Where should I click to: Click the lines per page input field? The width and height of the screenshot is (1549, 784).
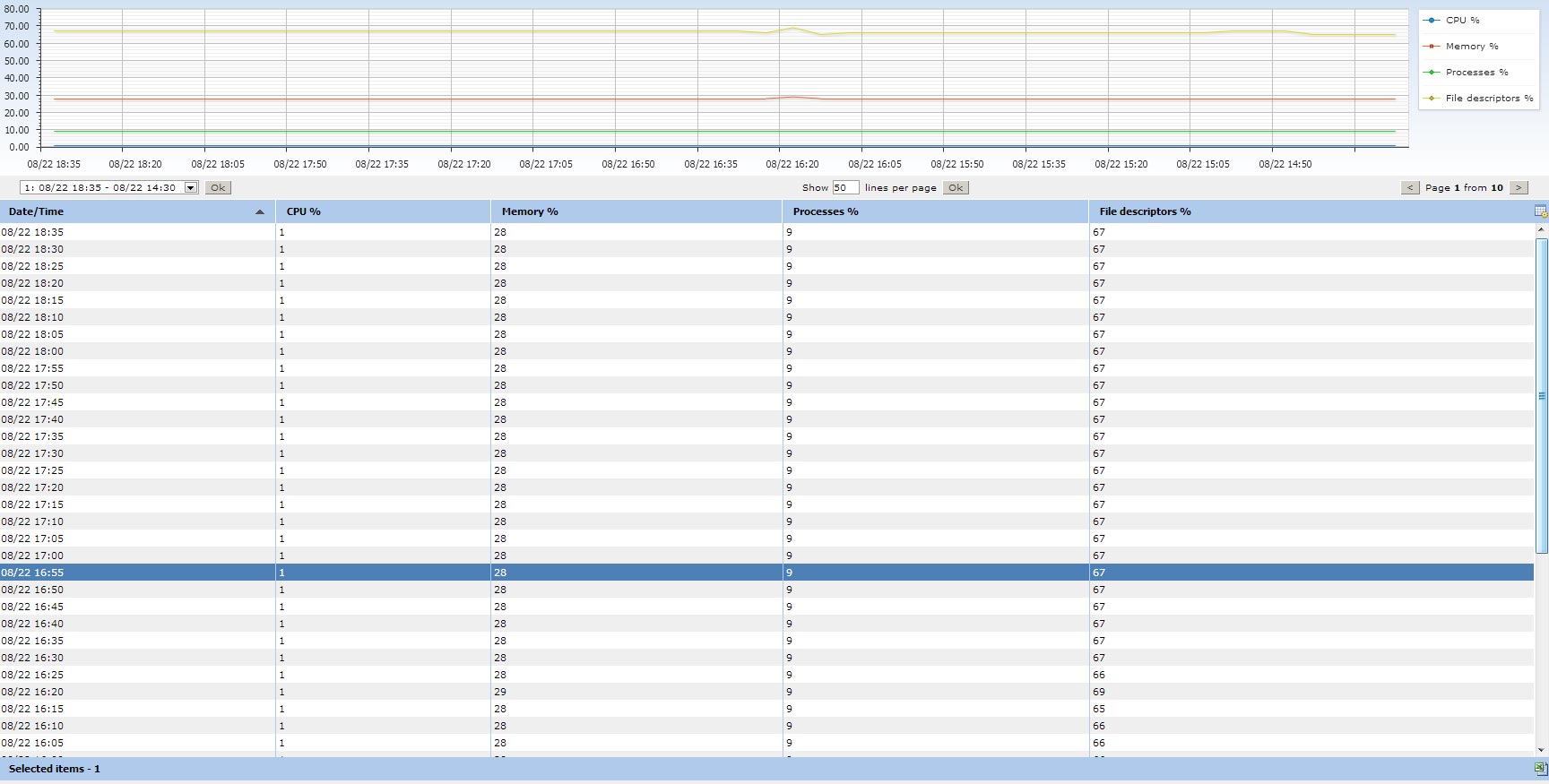coord(844,188)
